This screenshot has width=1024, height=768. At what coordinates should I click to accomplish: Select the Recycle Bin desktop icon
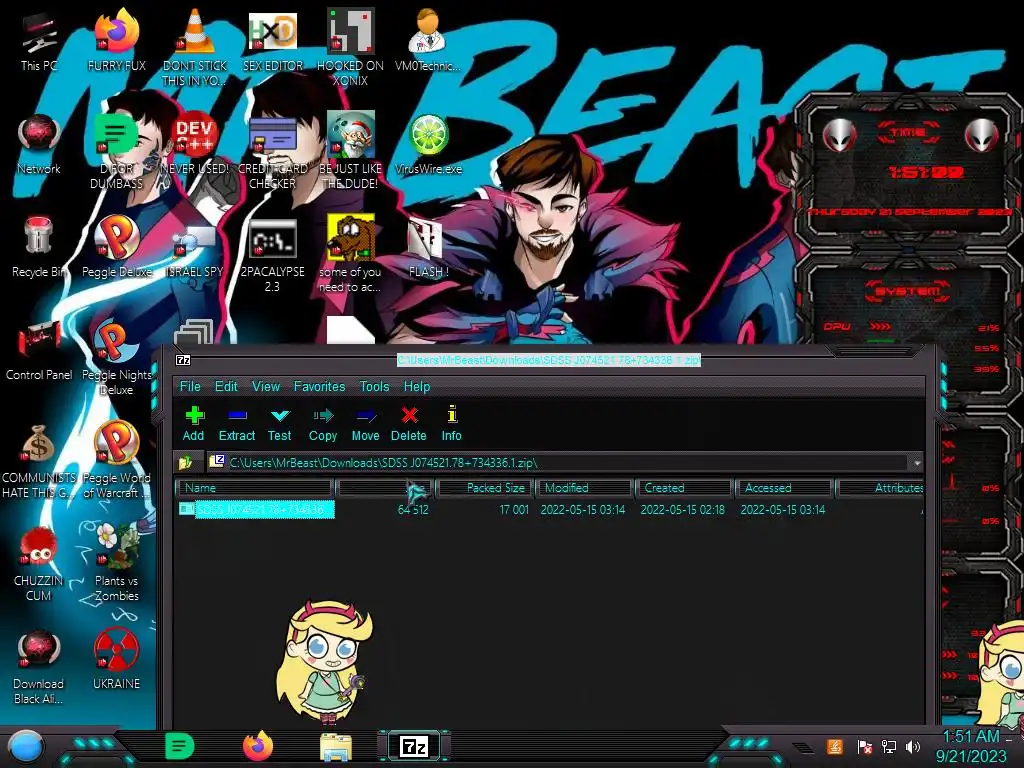pos(39,248)
